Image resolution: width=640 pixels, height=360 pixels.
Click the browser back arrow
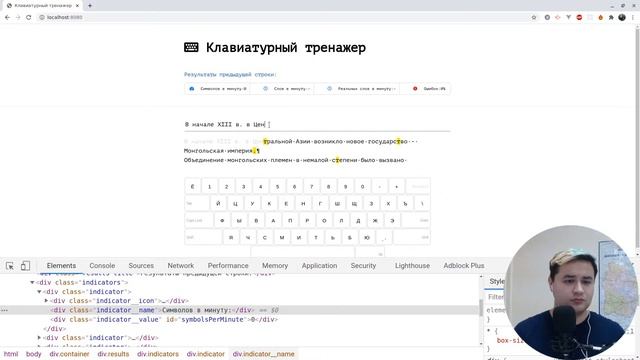point(7,17)
